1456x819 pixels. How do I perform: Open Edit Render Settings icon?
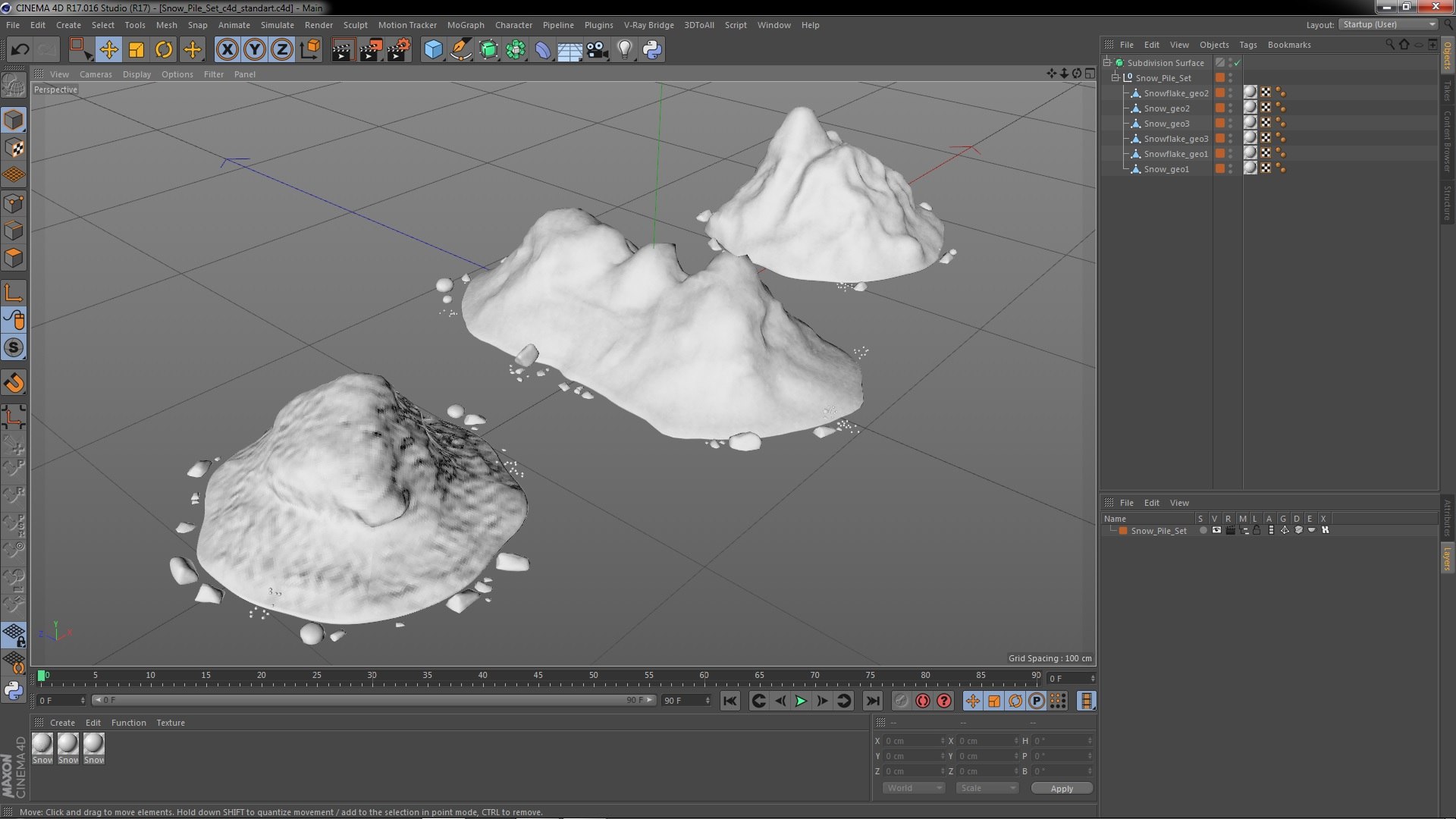tap(399, 50)
